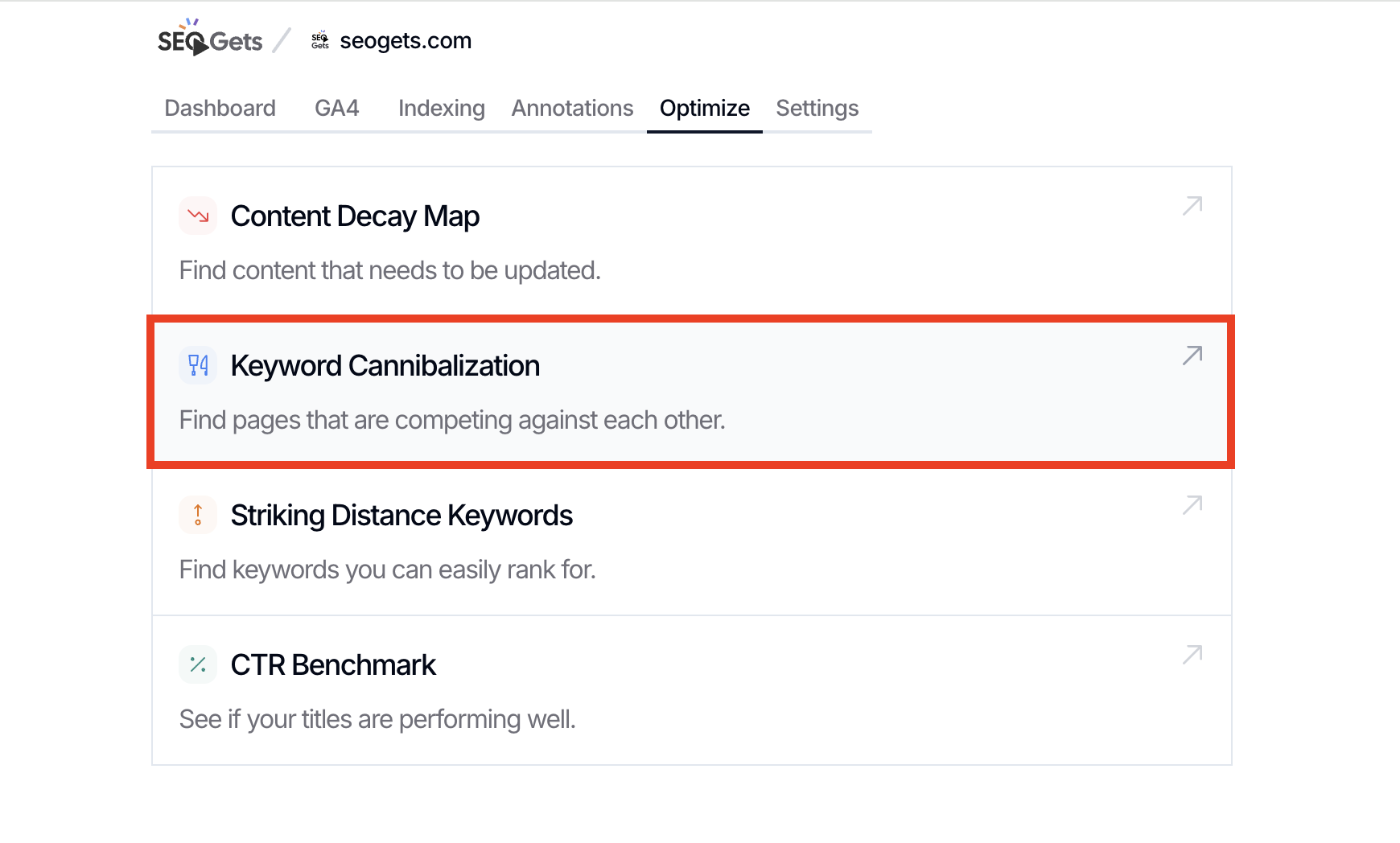This screenshot has height=843, width=1400.
Task: Click the green CTR Benchmark percent icon
Action: click(198, 664)
